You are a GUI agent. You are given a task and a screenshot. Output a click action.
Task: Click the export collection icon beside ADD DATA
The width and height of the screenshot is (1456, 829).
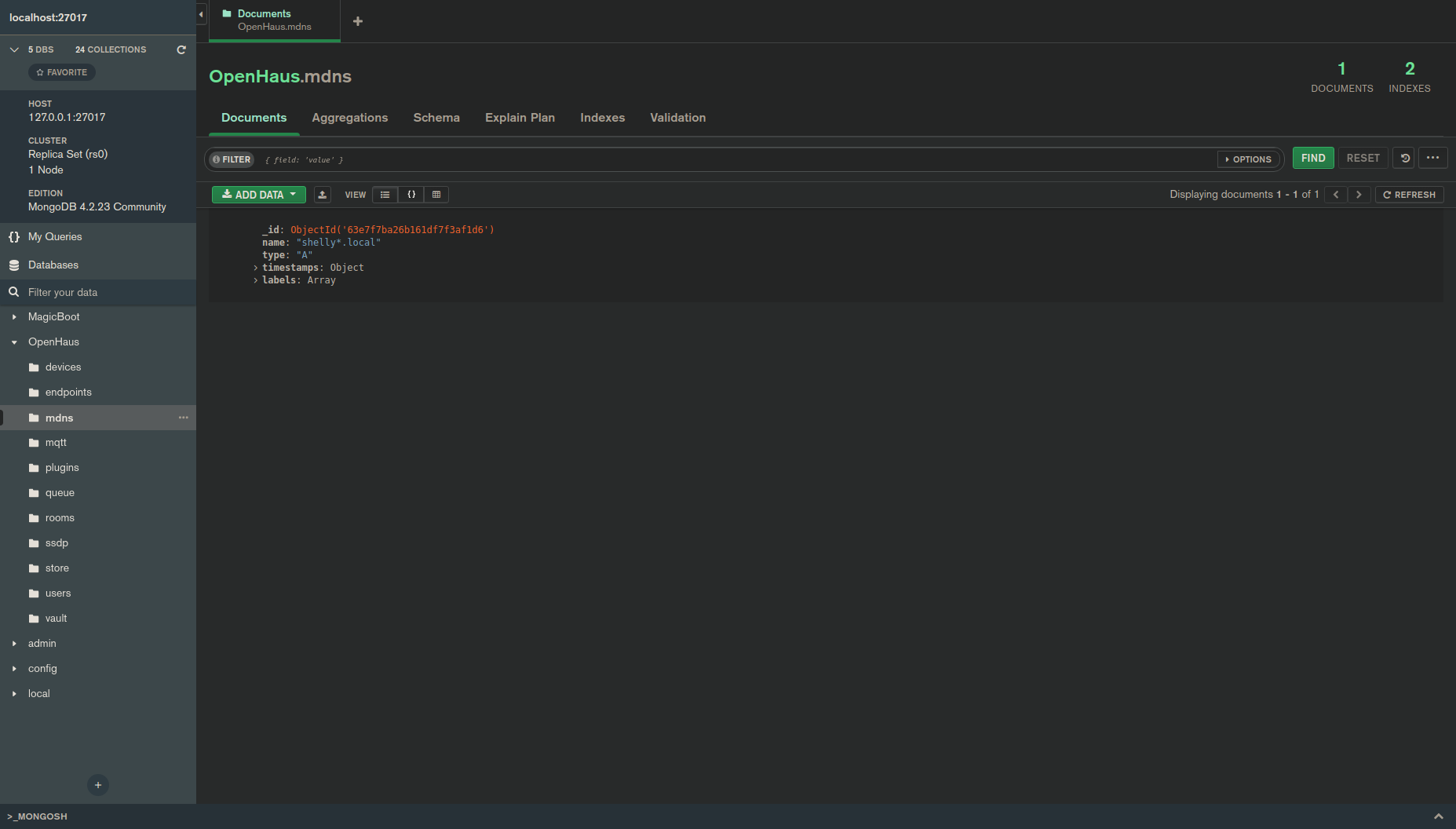pos(322,194)
